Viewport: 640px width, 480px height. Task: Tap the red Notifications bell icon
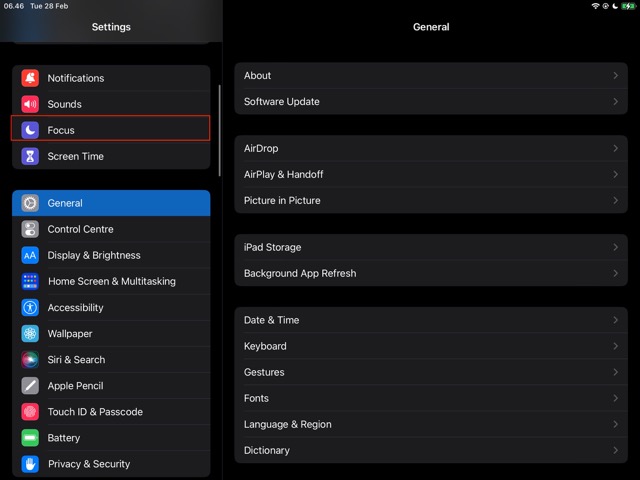pos(30,78)
